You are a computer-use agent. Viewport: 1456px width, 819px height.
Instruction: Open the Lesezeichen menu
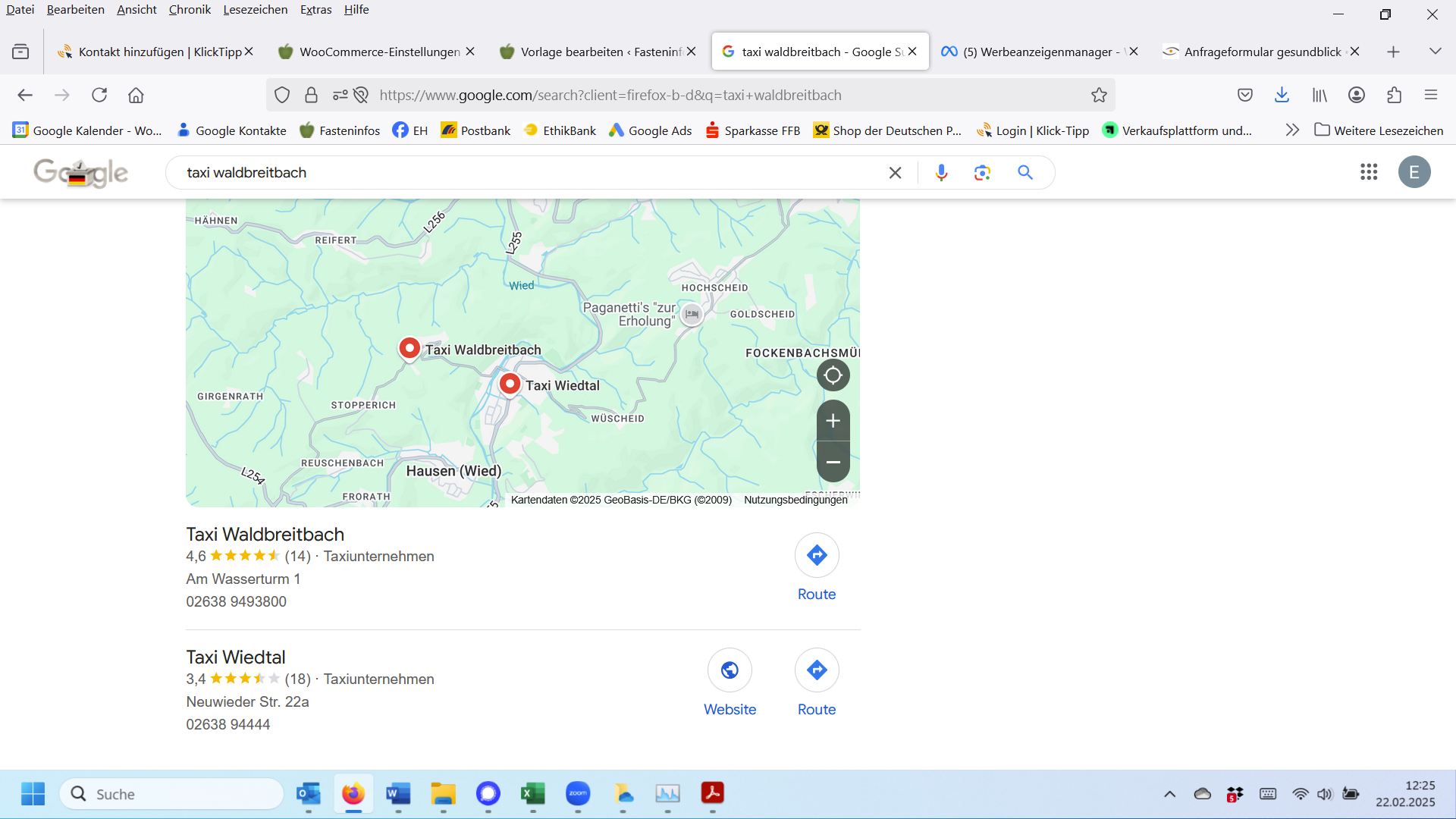point(256,10)
